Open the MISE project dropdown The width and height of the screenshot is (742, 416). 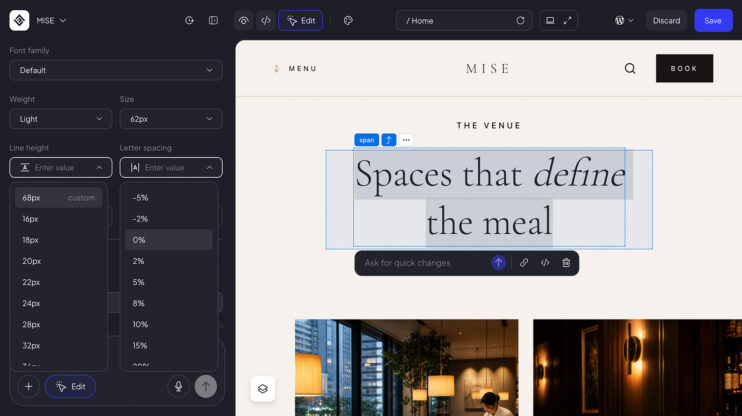pyautogui.click(x=51, y=20)
